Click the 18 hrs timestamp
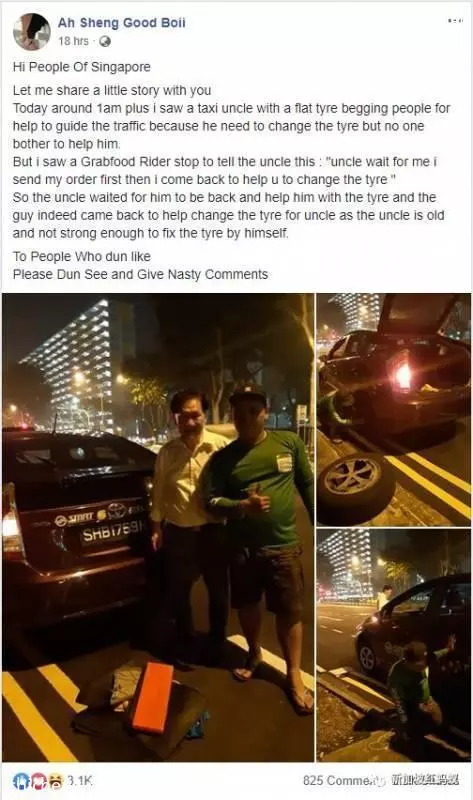The height and width of the screenshot is (800, 473). click(73, 41)
